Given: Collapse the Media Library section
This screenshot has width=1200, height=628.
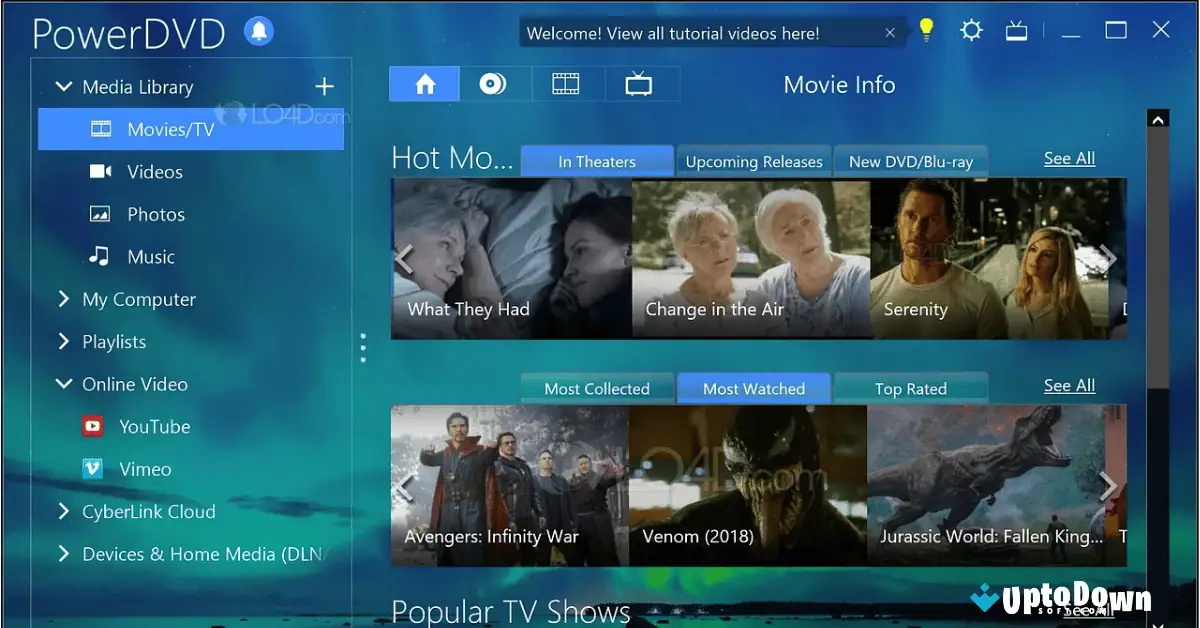Looking at the screenshot, I should coord(63,86).
